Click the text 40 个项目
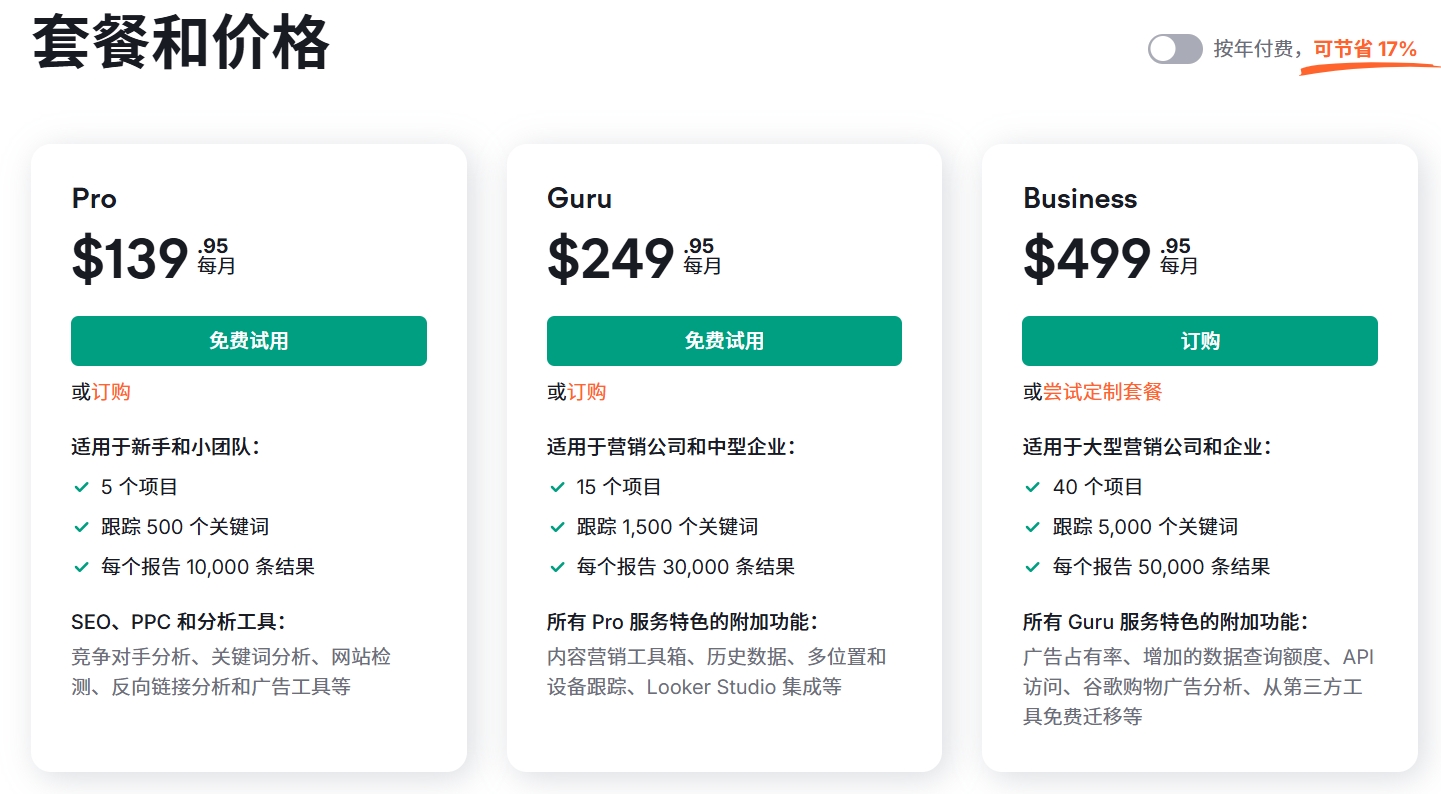 (x=1098, y=487)
